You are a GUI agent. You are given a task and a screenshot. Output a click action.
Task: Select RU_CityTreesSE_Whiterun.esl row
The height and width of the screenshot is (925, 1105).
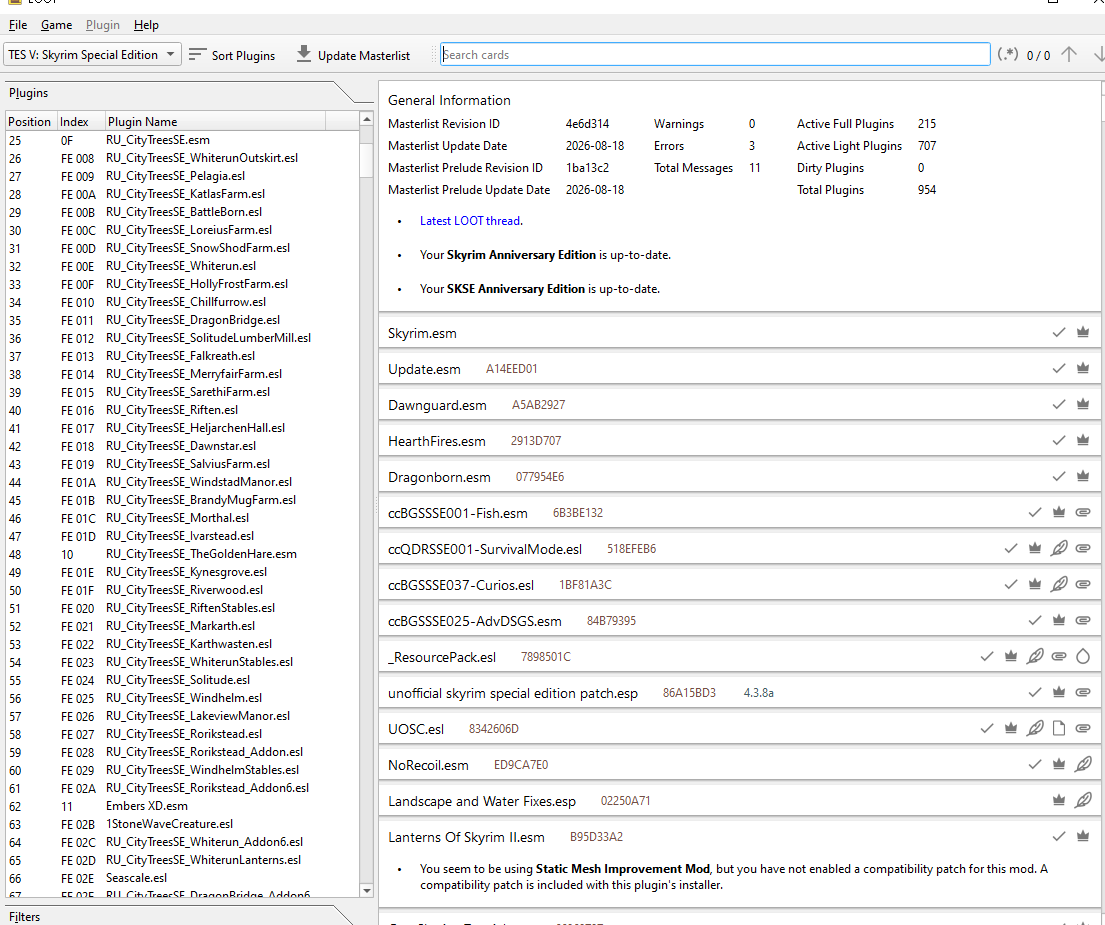coord(181,266)
